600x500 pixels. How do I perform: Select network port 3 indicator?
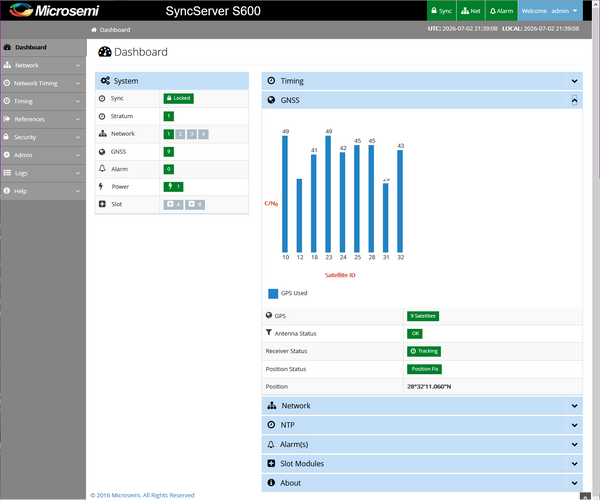[x=192, y=134]
